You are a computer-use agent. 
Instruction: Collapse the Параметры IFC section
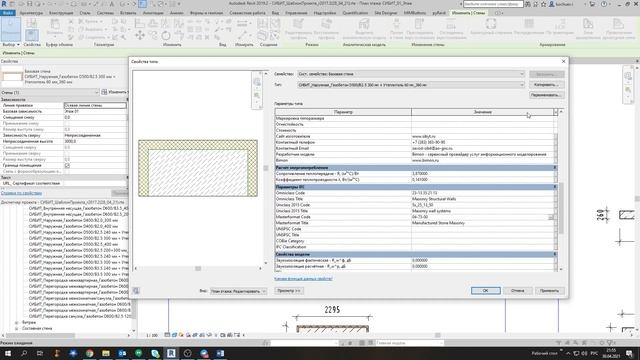point(555,187)
